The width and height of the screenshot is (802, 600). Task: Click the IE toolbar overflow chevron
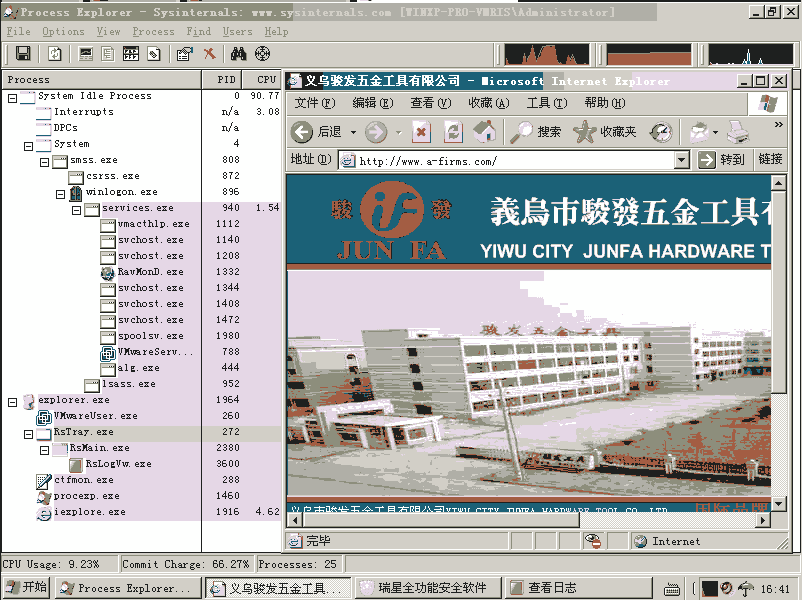click(x=778, y=124)
